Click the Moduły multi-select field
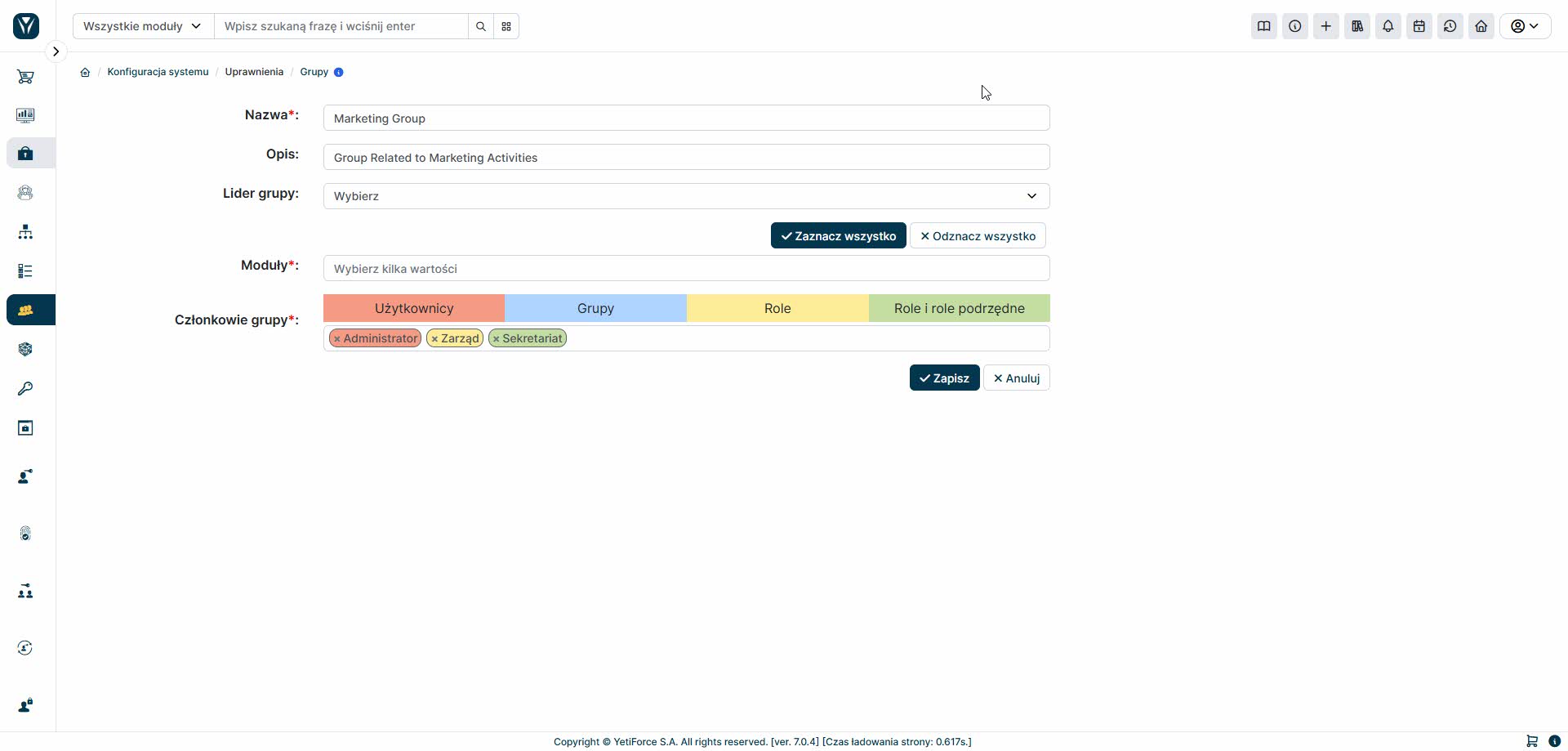 [x=686, y=268]
